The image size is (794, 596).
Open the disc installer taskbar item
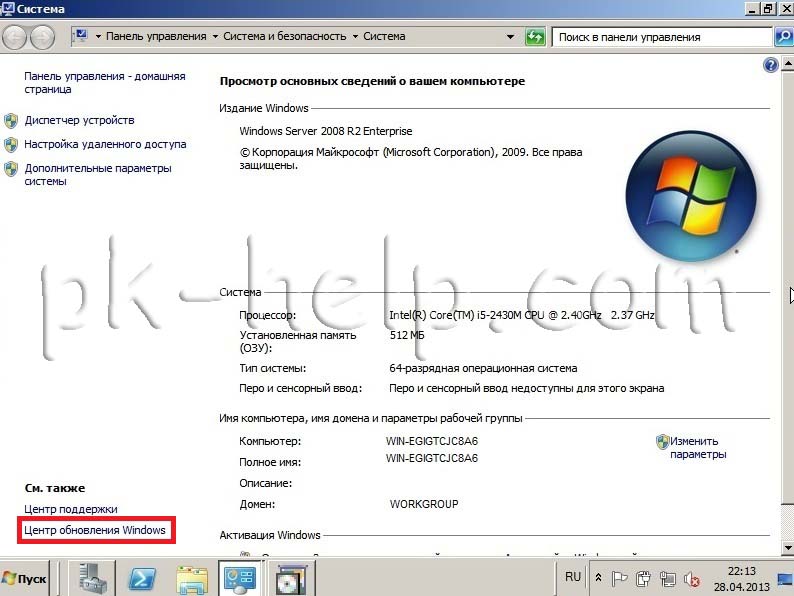pos(291,578)
